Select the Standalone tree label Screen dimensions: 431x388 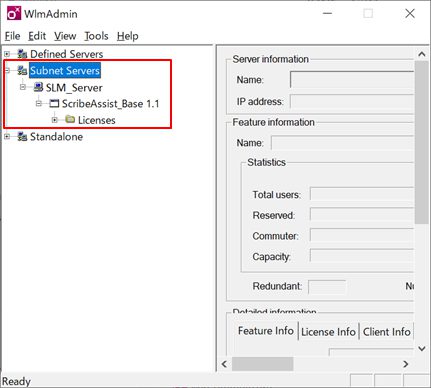(x=56, y=137)
